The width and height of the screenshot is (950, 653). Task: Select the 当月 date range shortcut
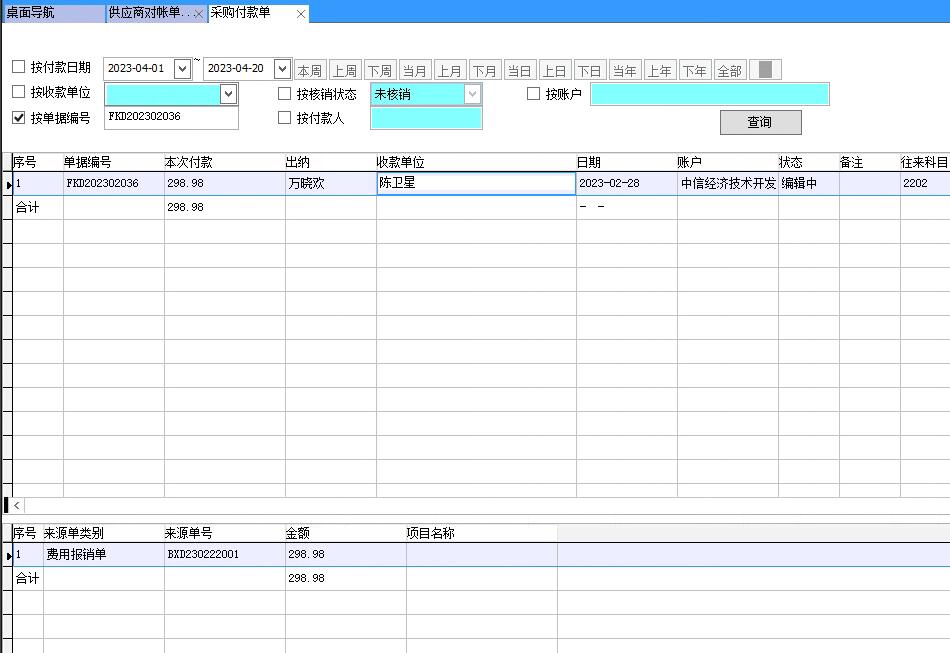tap(415, 69)
